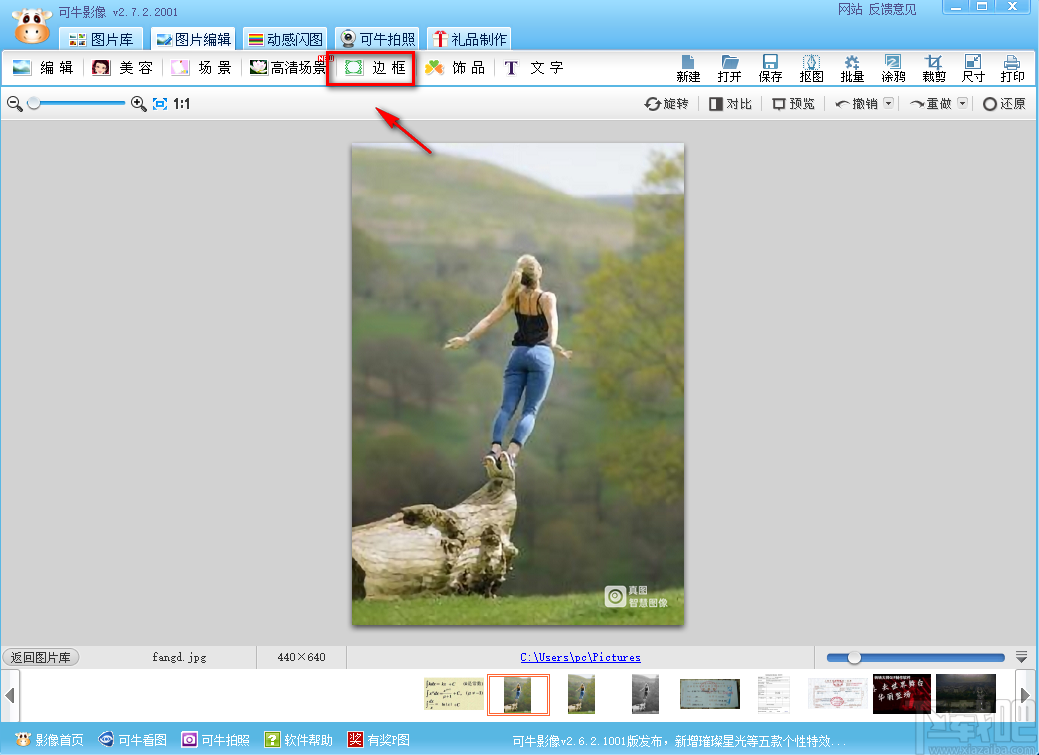Open the C:\Users\pc\Pictures path link
Viewport: 1039px width, 755px height.
[x=580, y=657]
